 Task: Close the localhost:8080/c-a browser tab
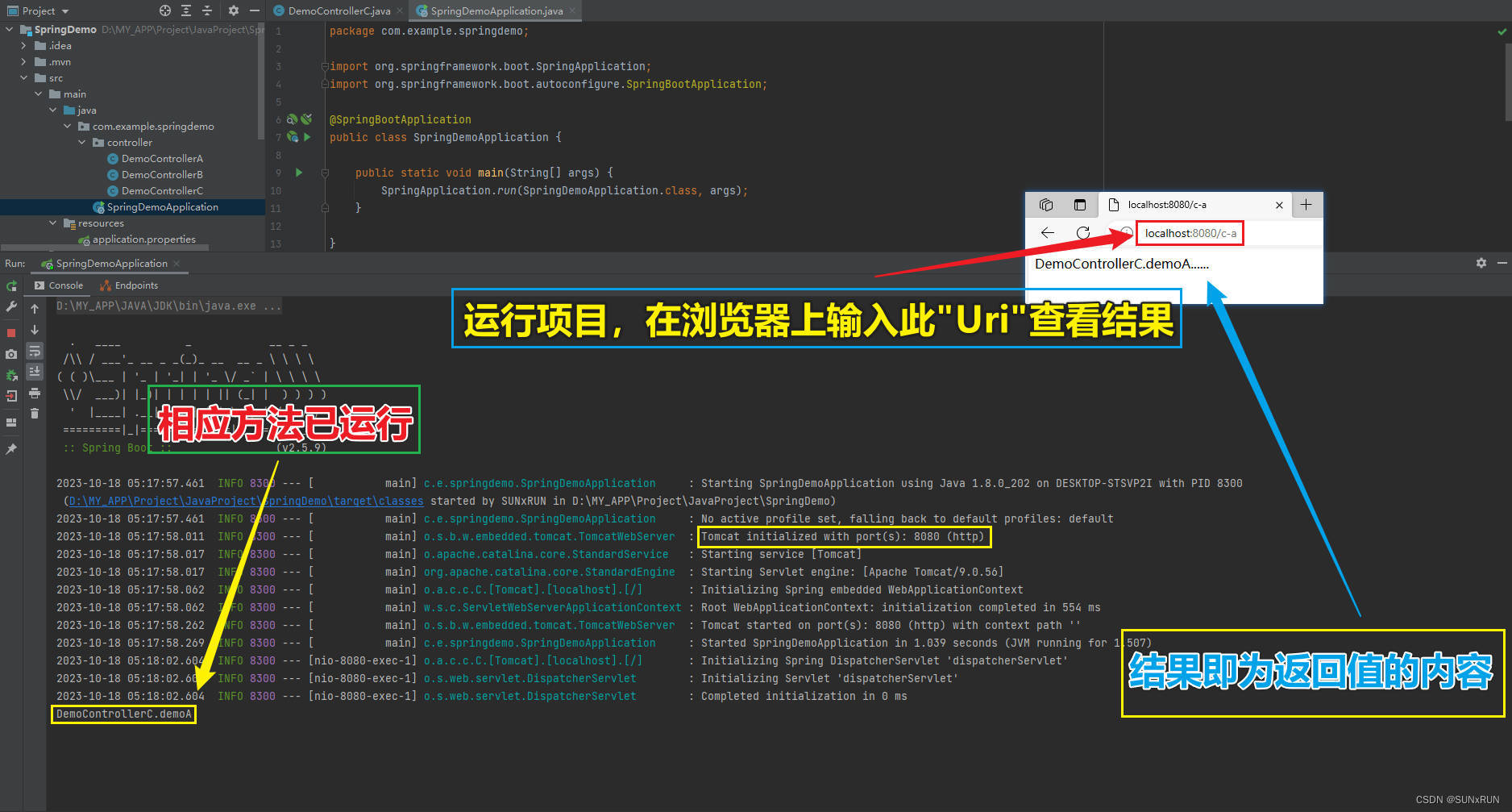pos(1279,205)
